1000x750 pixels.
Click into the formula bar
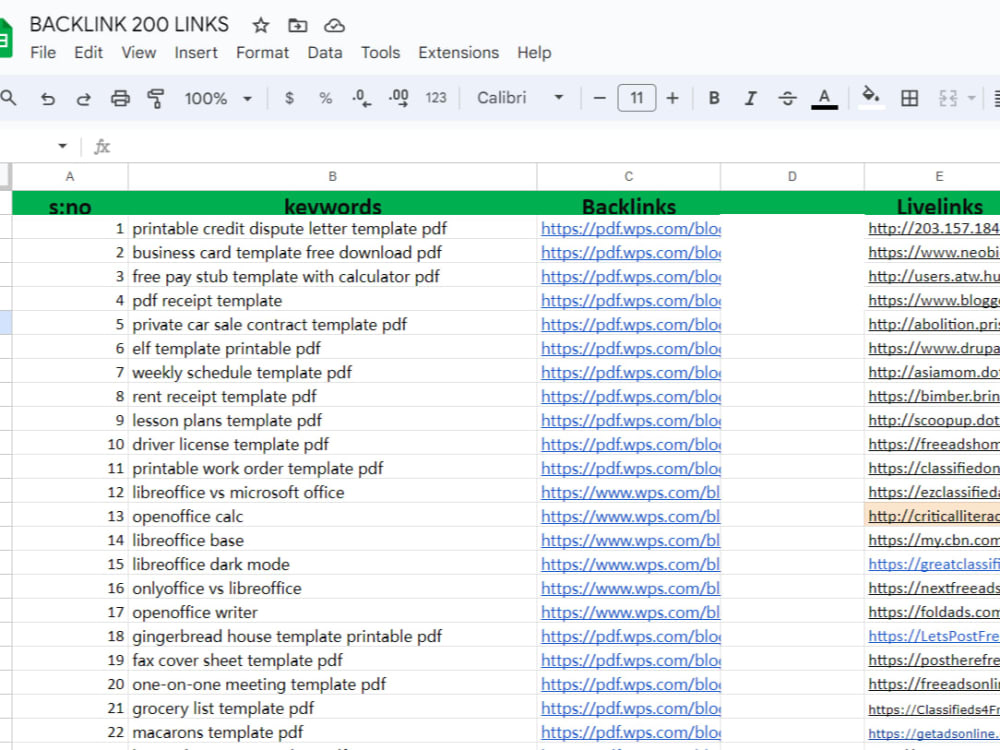(x=555, y=147)
